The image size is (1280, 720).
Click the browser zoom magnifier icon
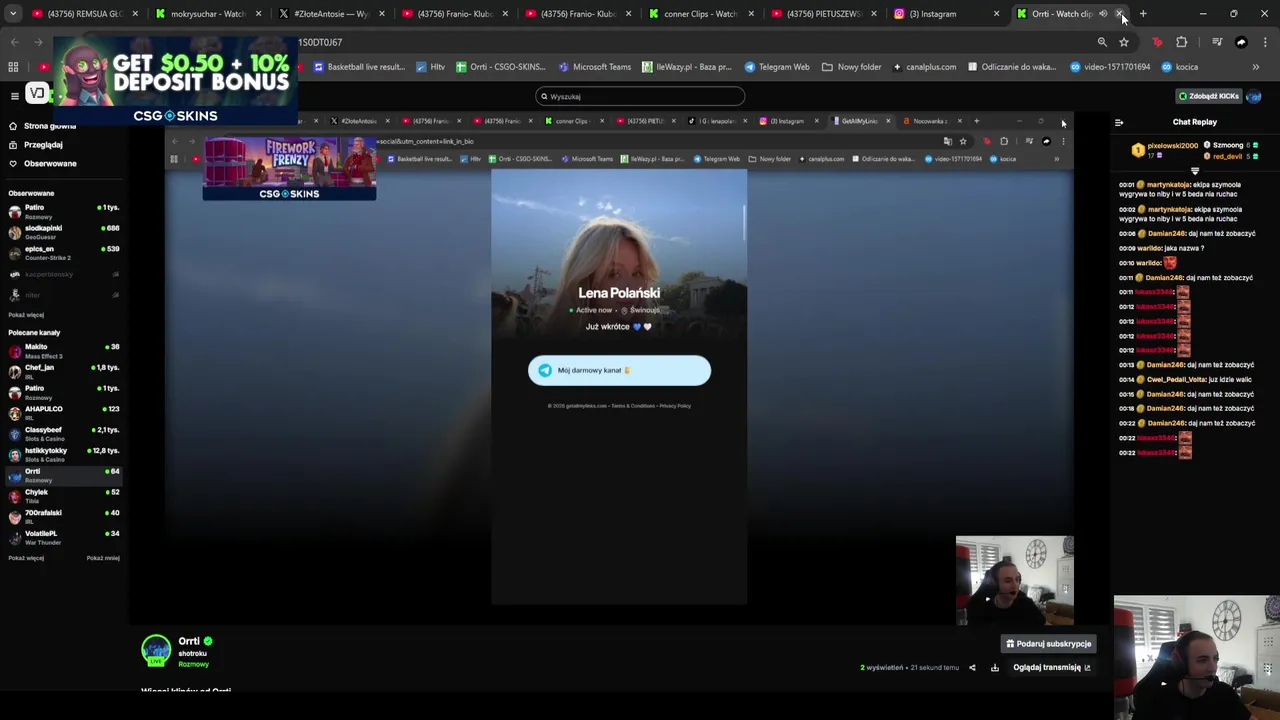pyautogui.click(x=1102, y=42)
